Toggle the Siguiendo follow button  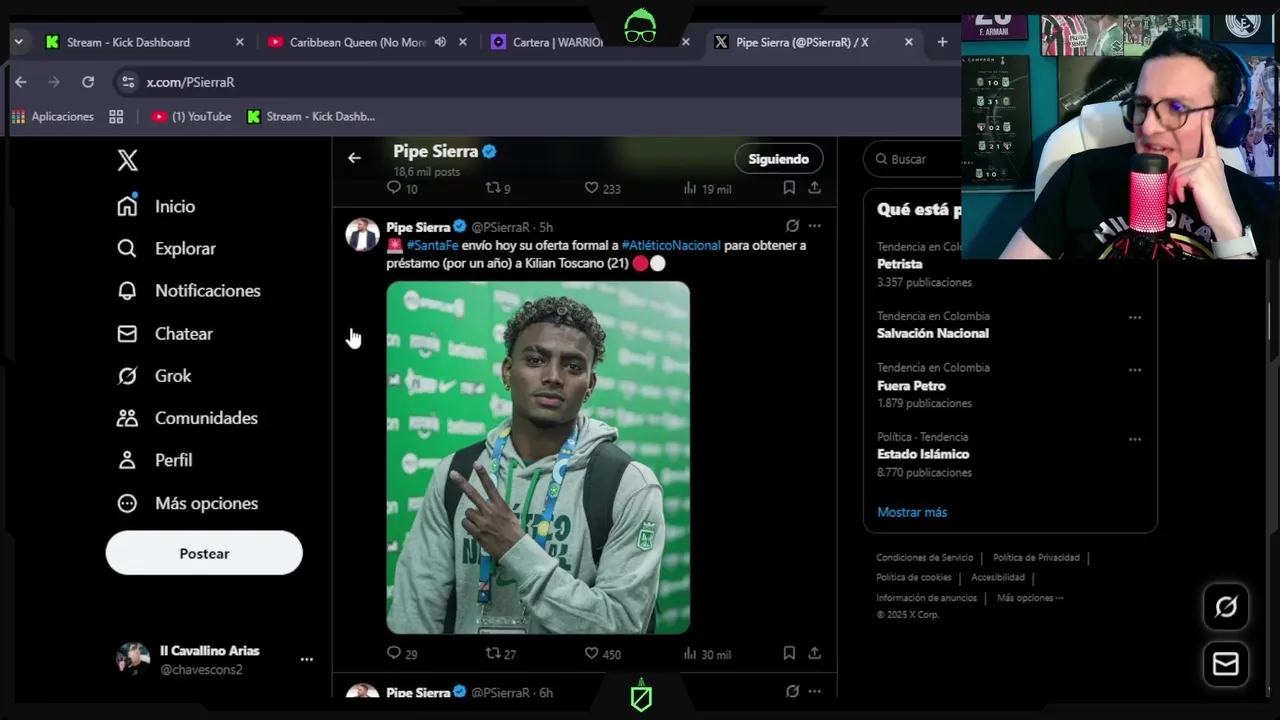click(x=778, y=159)
